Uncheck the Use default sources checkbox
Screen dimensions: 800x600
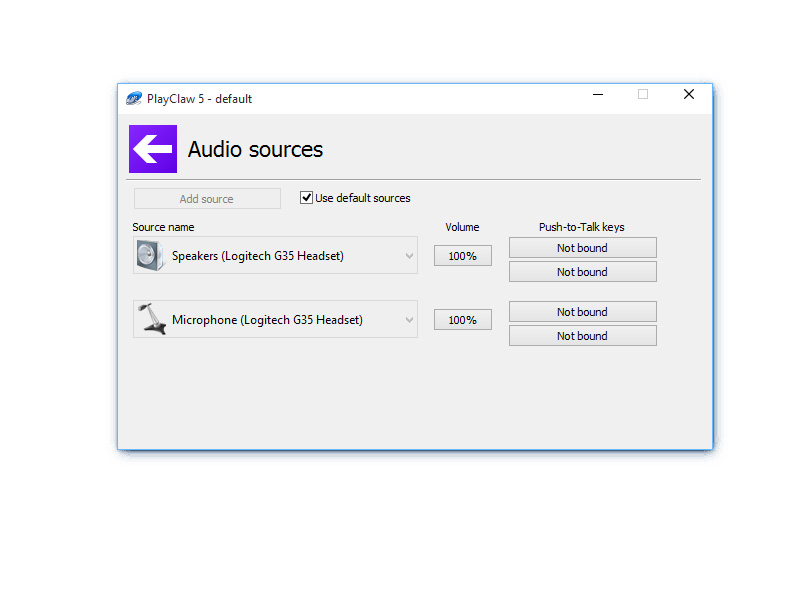click(307, 198)
